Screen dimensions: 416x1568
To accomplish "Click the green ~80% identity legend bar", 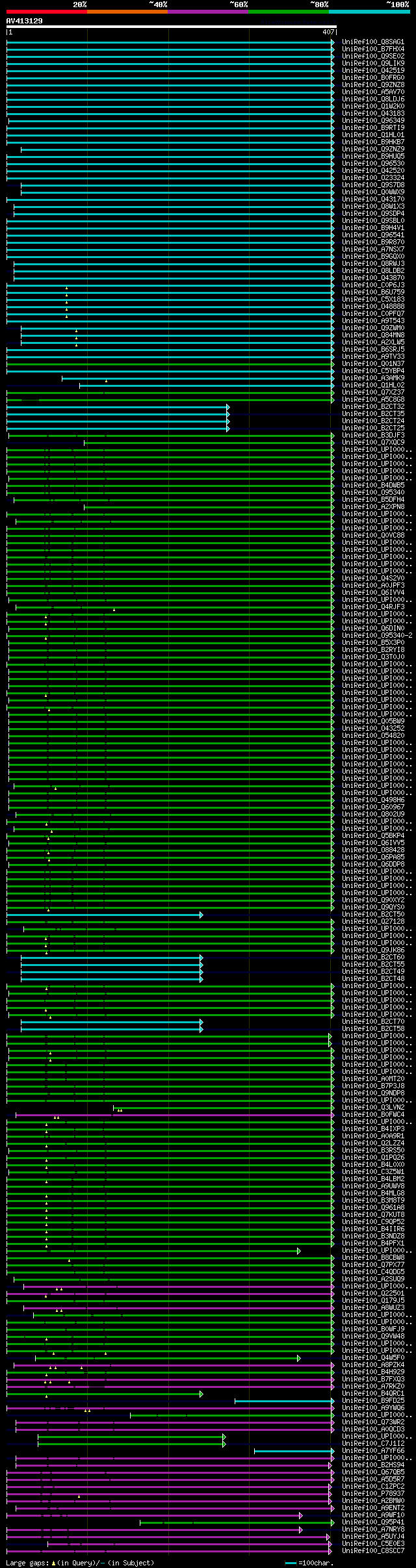I will 289,11.
